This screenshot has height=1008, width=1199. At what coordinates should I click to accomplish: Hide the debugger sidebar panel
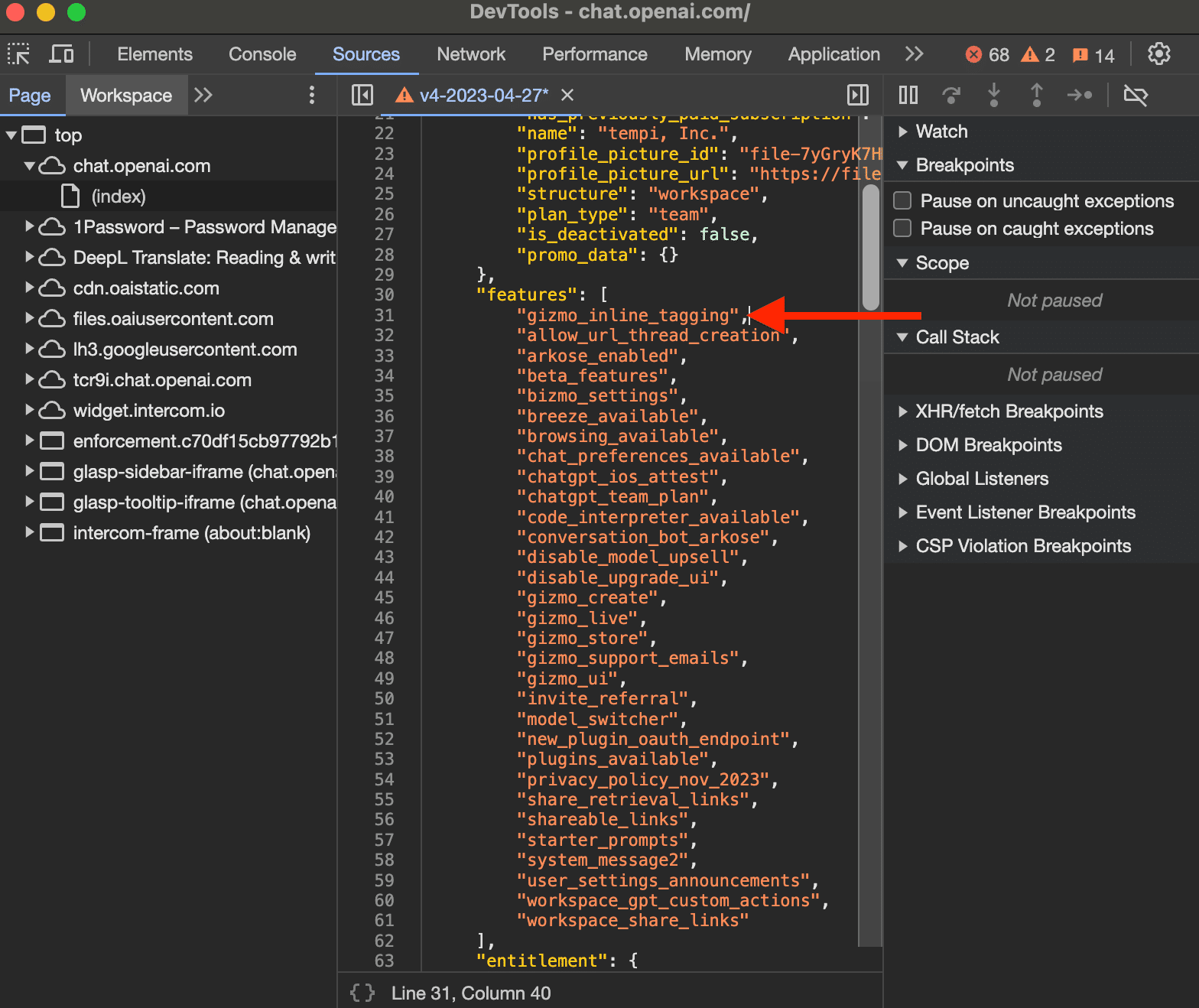pos(858,95)
